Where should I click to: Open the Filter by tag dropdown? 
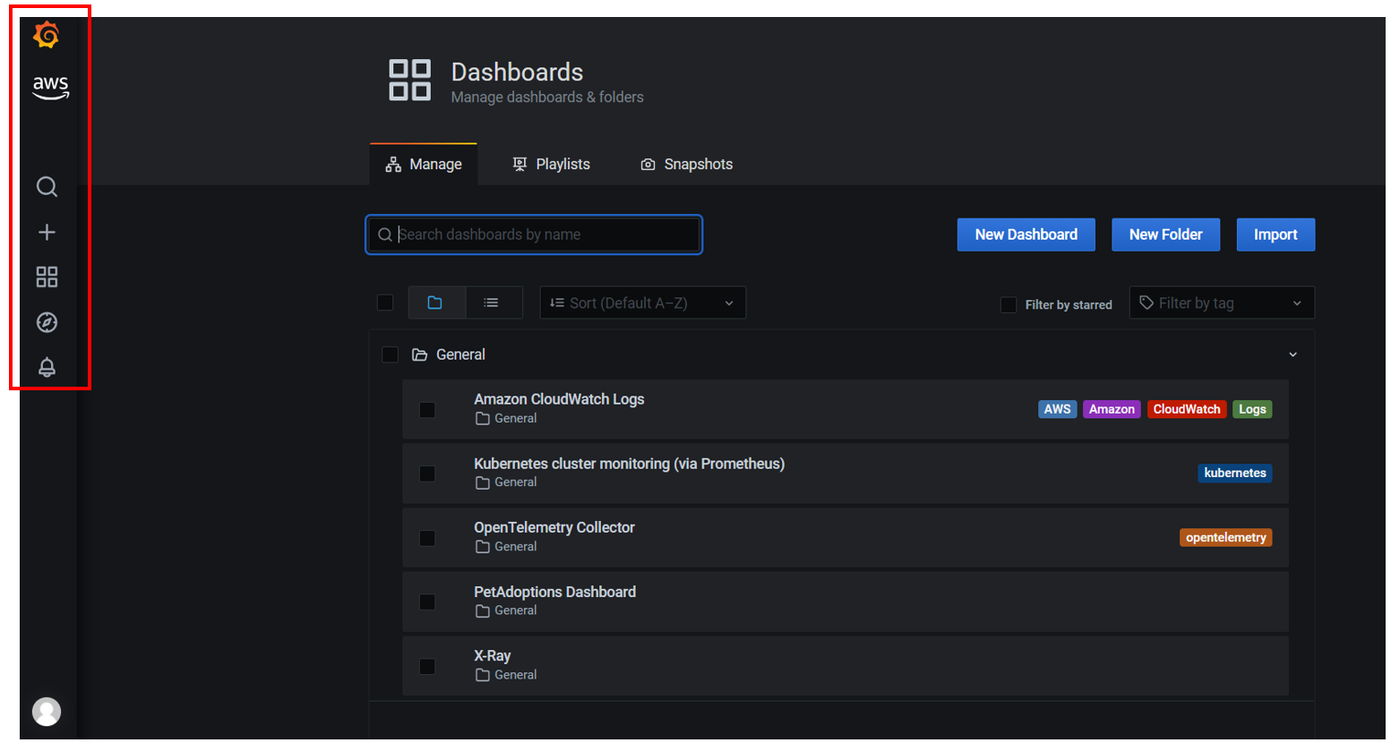pyautogui.click(x=1221, y=303)
